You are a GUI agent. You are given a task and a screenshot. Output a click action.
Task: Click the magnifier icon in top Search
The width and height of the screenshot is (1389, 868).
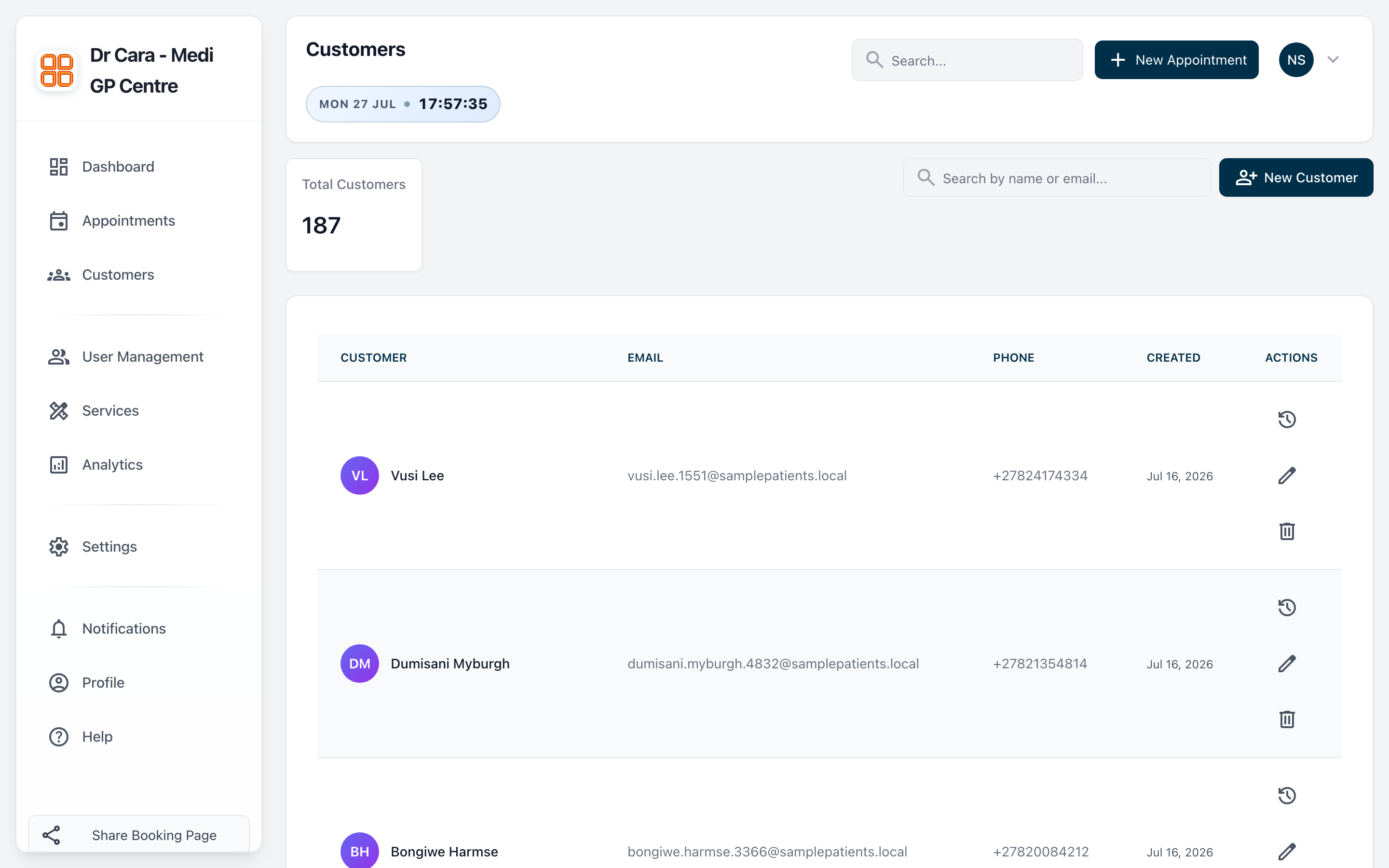point(874,60)
